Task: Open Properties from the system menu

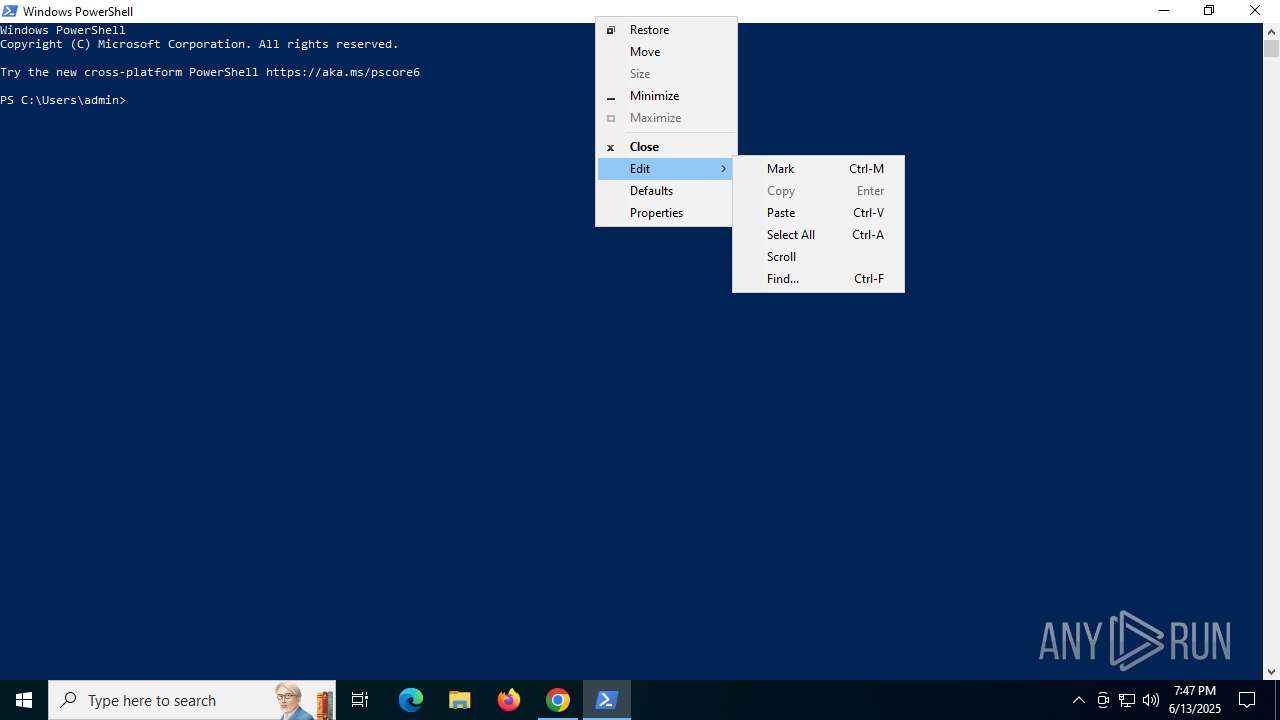Action: (x=666, y=213)
